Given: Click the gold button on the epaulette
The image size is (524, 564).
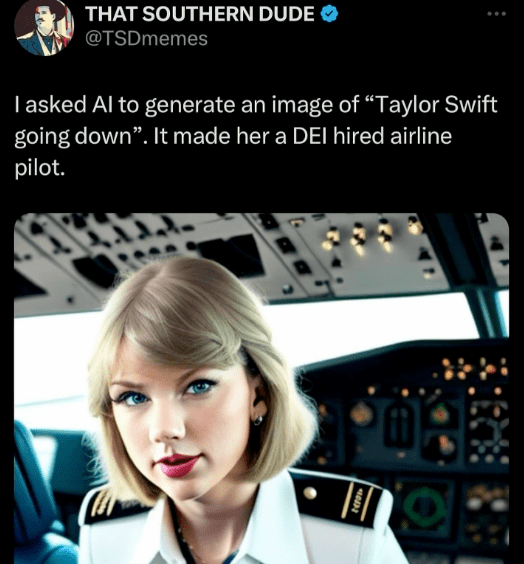Looking at the screenshot, I should click(310, 493).
